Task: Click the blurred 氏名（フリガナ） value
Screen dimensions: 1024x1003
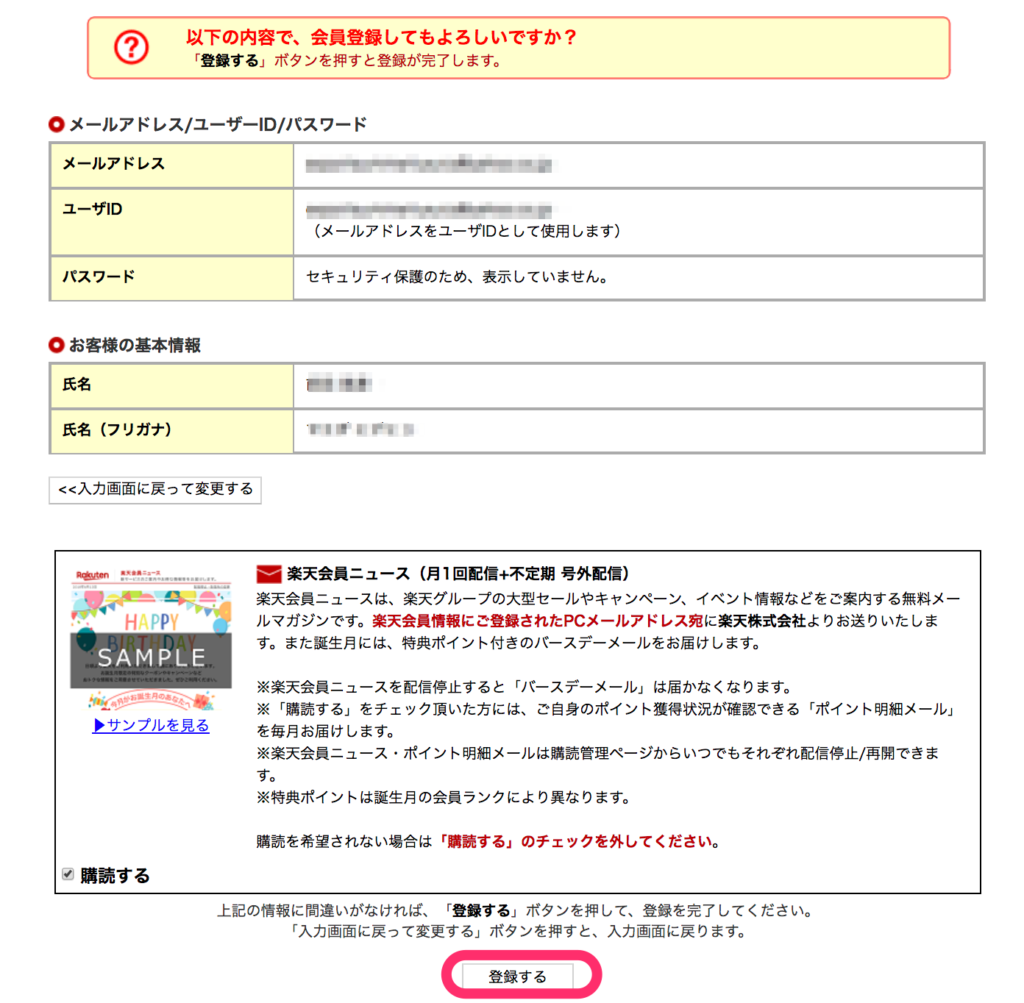Action: click(x=360, y=430)
